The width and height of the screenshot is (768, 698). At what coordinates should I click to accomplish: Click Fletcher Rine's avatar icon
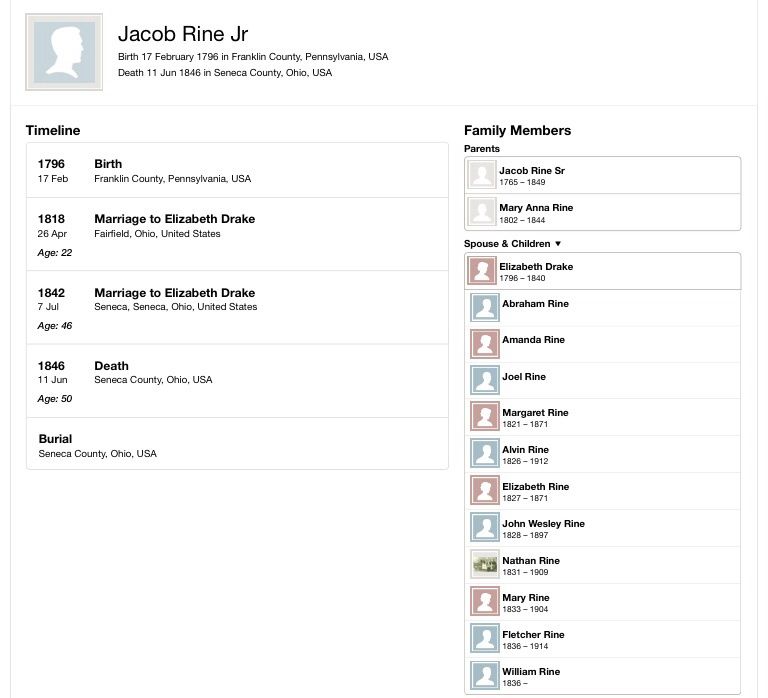pyautogui.click(x=485, y=638)
